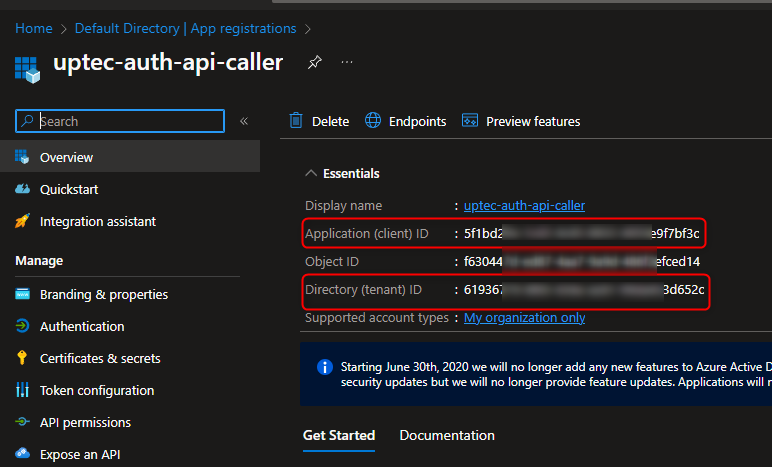Switch to the Documentation tab

click(x=447, y=435)
